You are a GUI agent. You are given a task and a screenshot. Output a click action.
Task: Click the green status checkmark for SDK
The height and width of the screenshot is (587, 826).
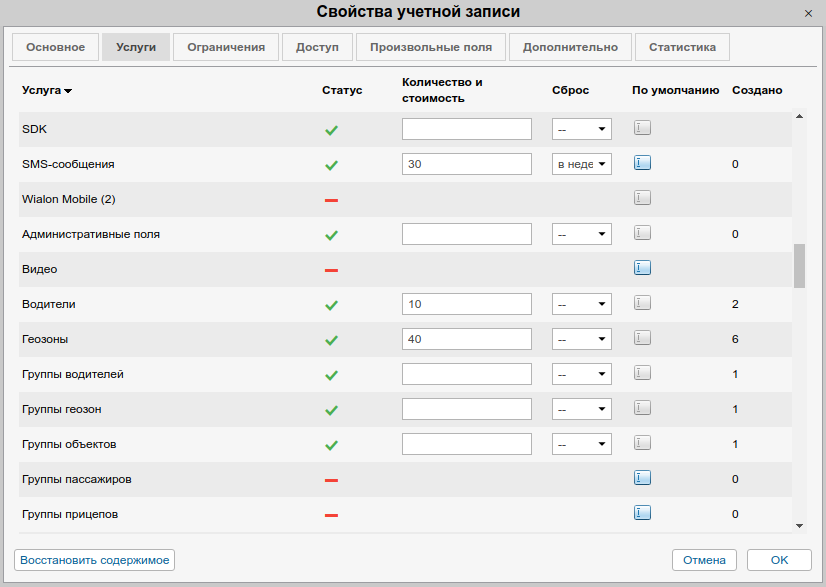[x=331, y=130]
